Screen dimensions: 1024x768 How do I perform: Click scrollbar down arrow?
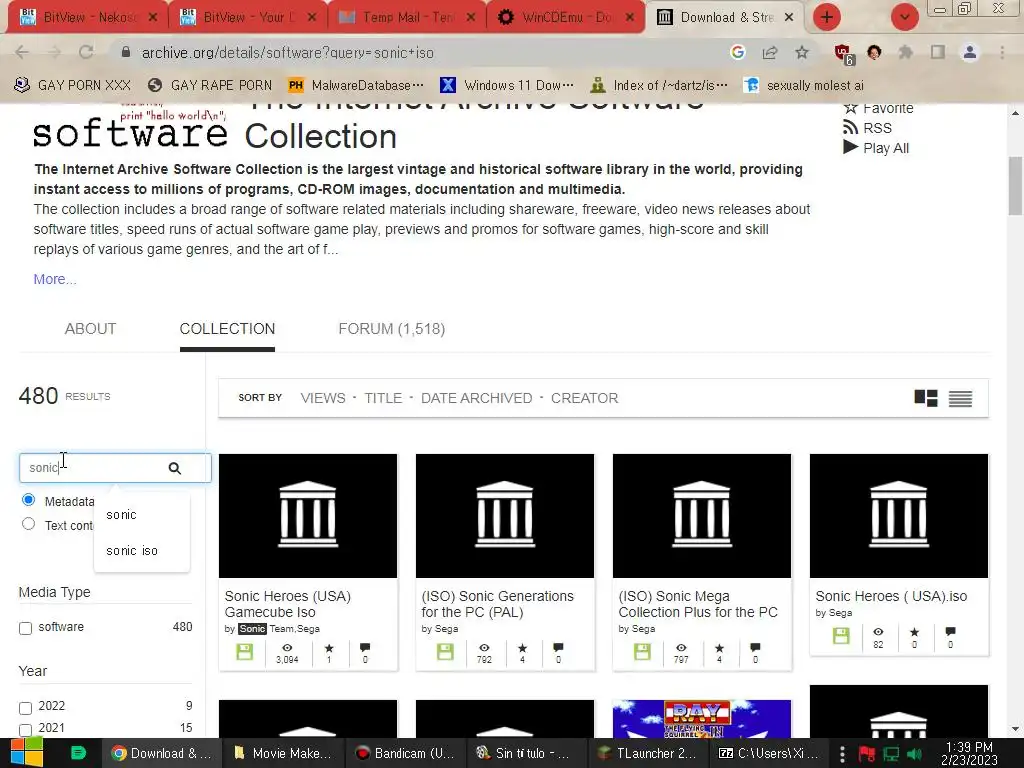pos(1015,729)
